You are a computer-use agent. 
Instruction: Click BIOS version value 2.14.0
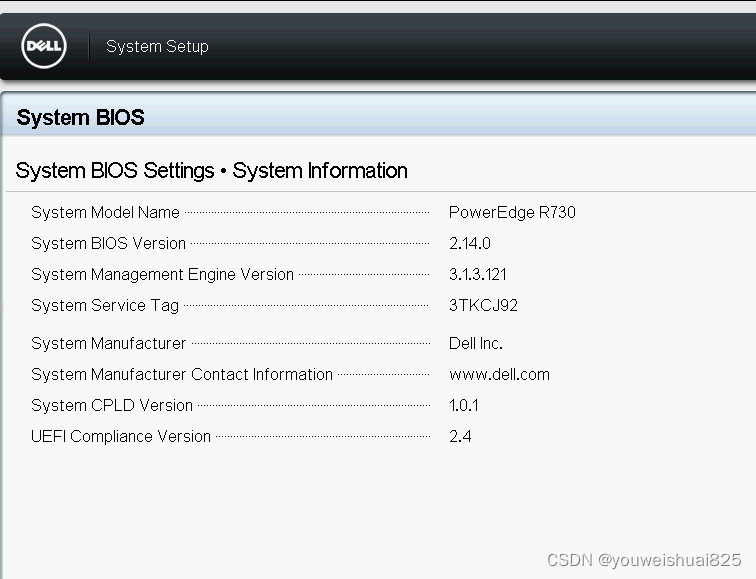pos(470,243)
